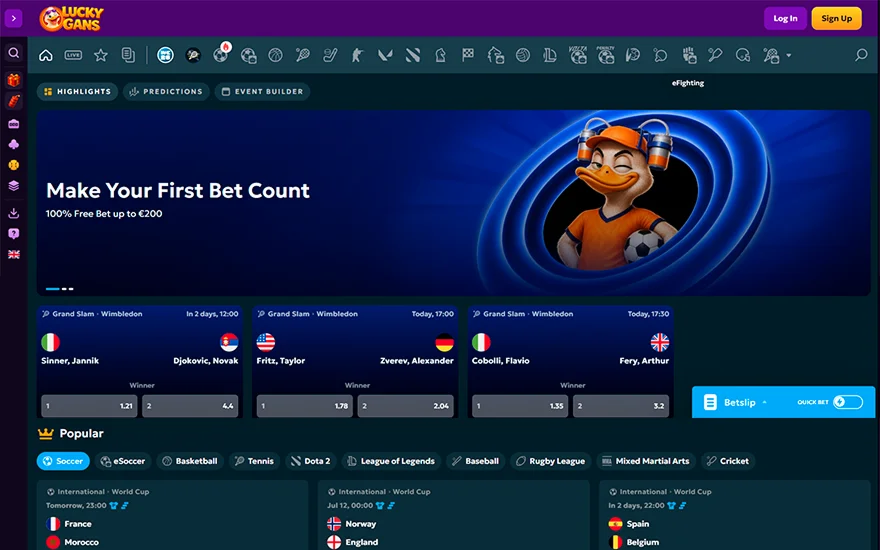Select the Basketball popular filter
Viewport: 880px width, 550px height.
pyautogui.click(x=190, y=461)
